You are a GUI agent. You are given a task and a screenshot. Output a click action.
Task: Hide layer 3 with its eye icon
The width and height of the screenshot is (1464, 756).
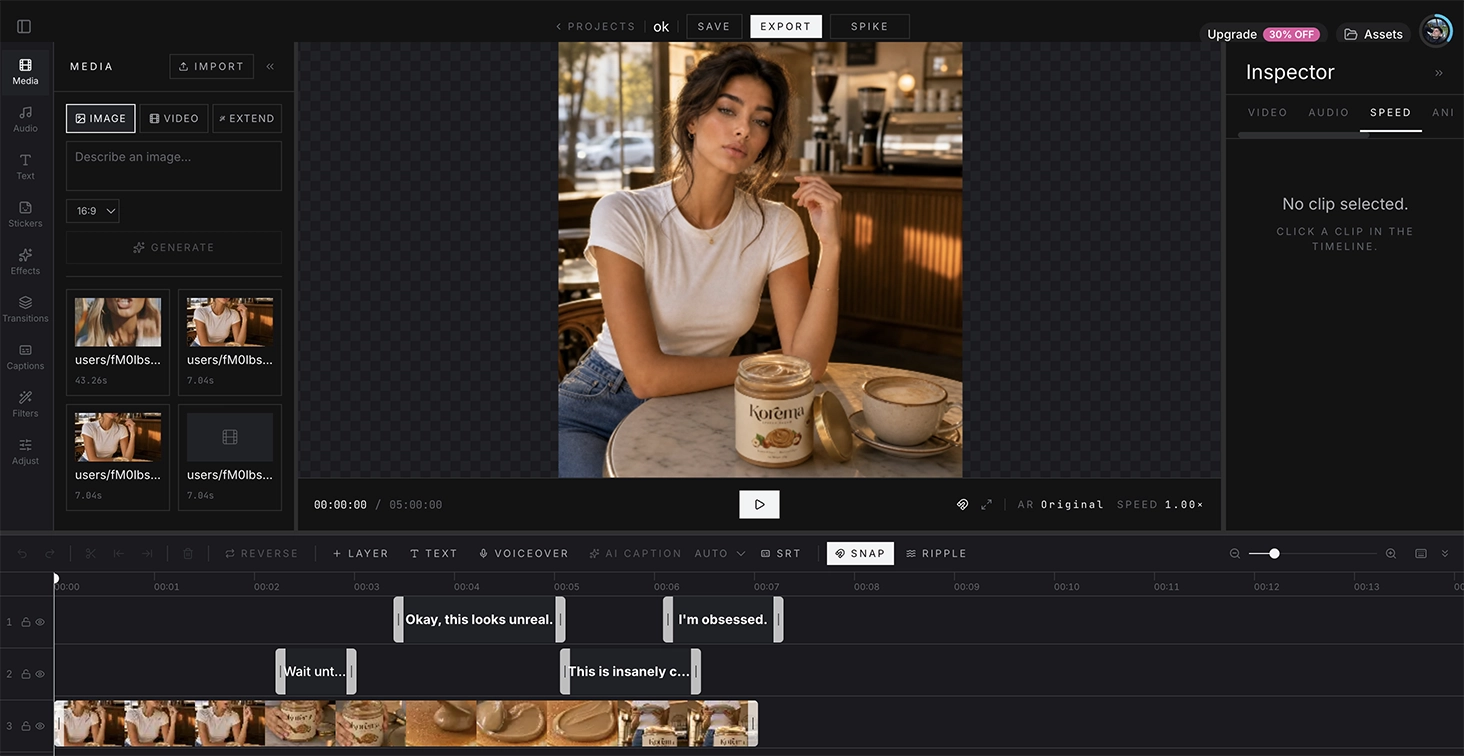coord(40,726)
